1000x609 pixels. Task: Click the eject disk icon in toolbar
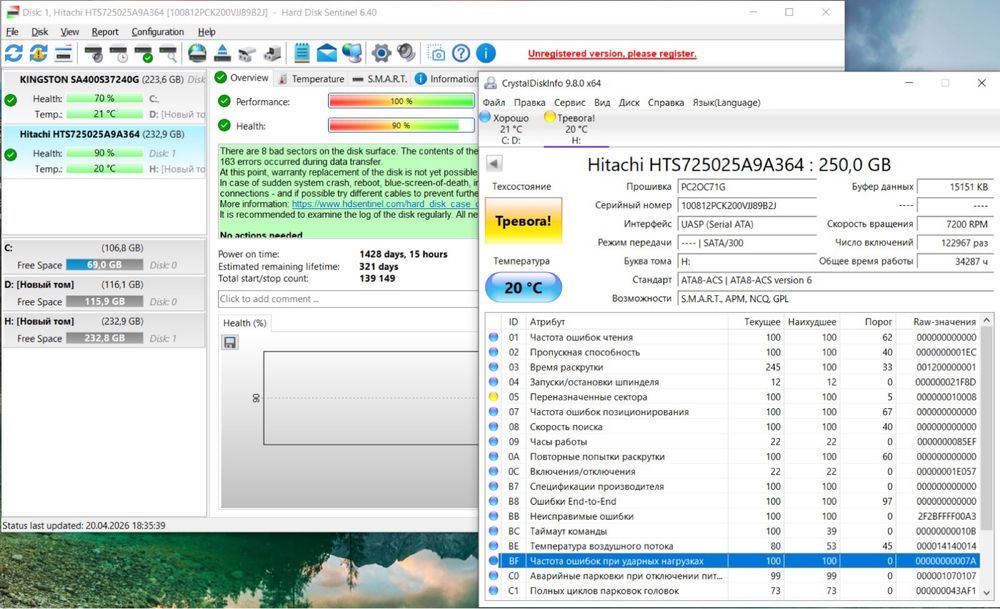(222, 54)
